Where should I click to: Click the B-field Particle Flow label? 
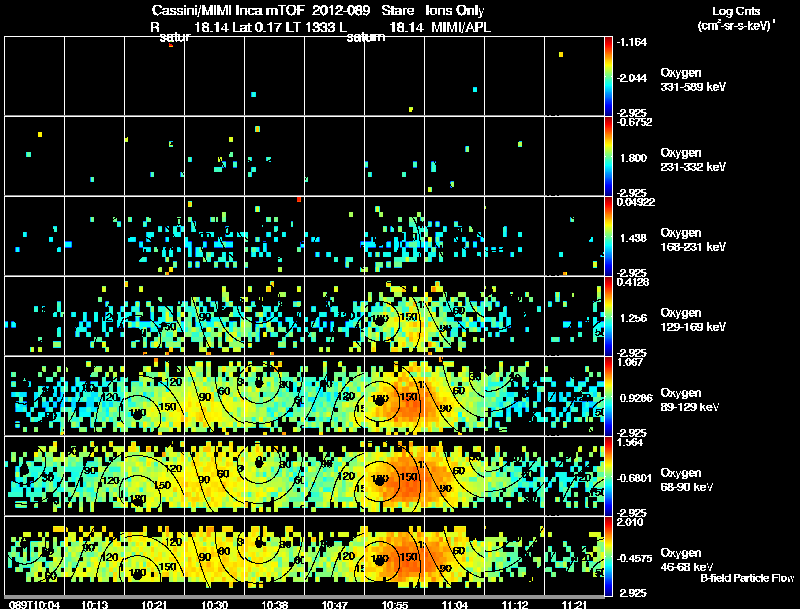click(747, 578)
